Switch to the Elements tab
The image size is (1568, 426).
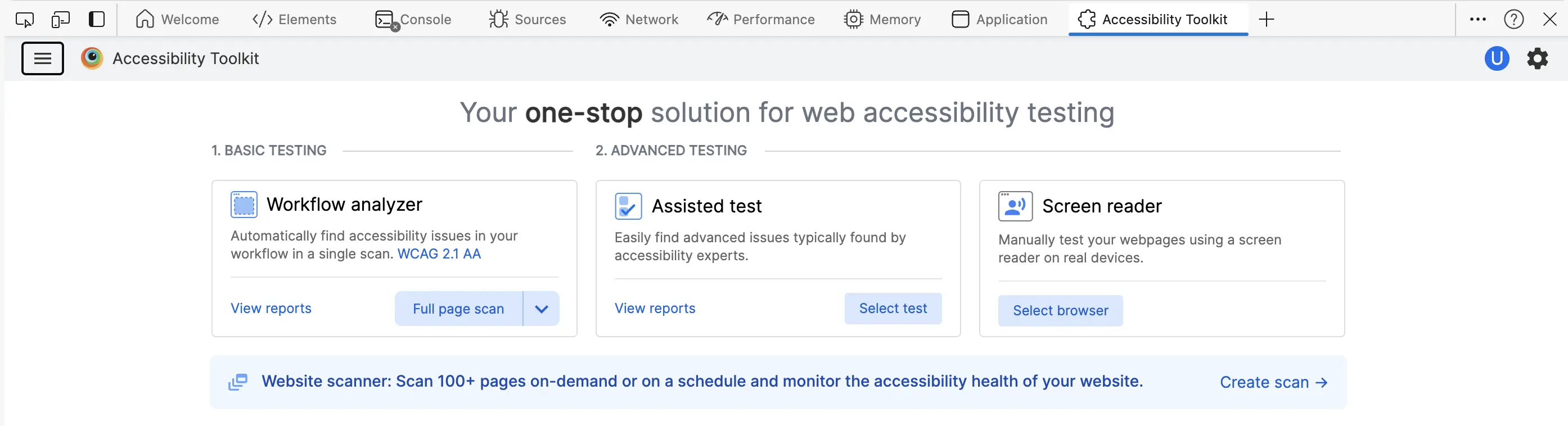pos(295,20)
